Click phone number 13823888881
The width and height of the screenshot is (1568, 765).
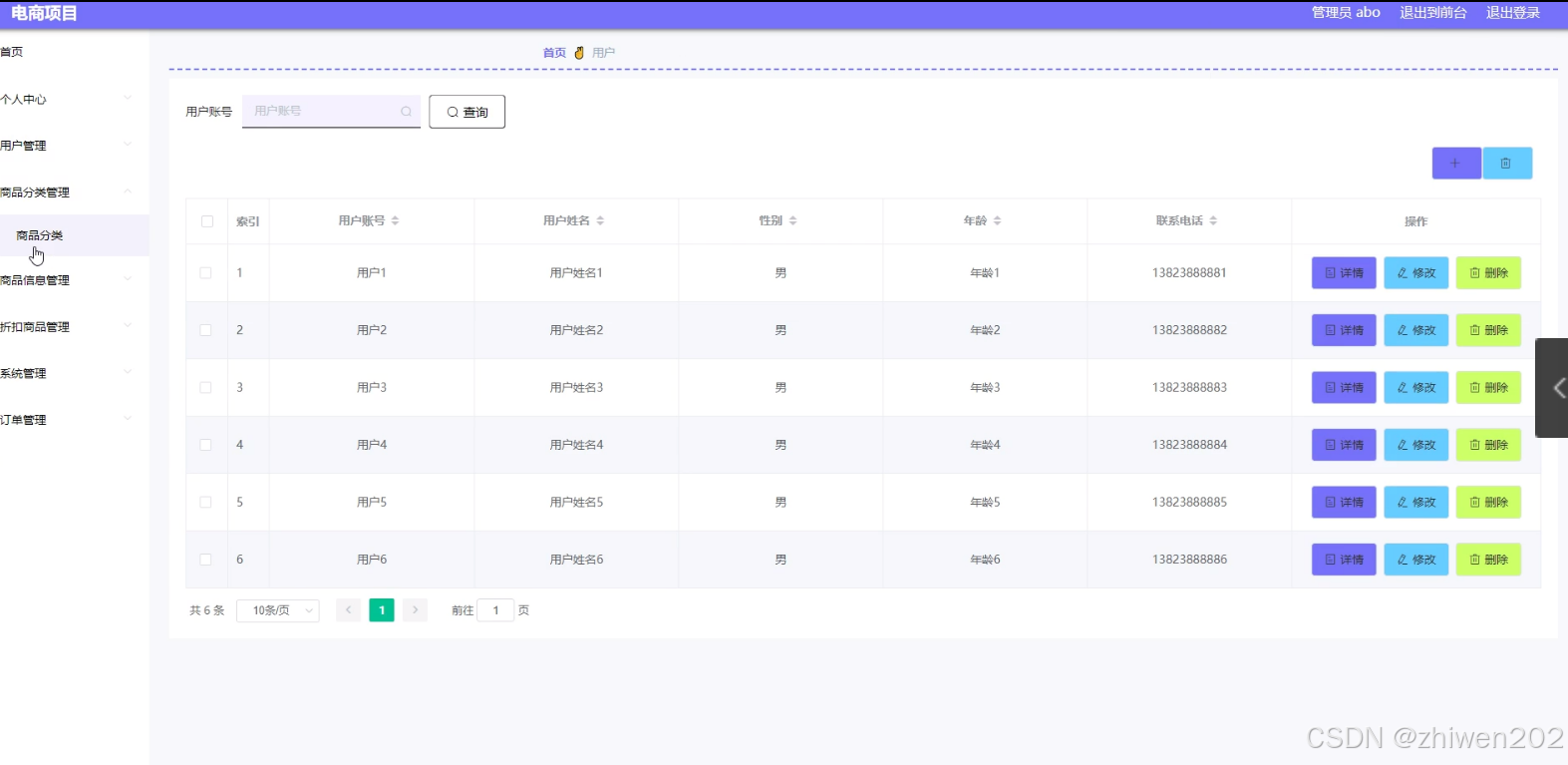click(x=1189, y=273)
